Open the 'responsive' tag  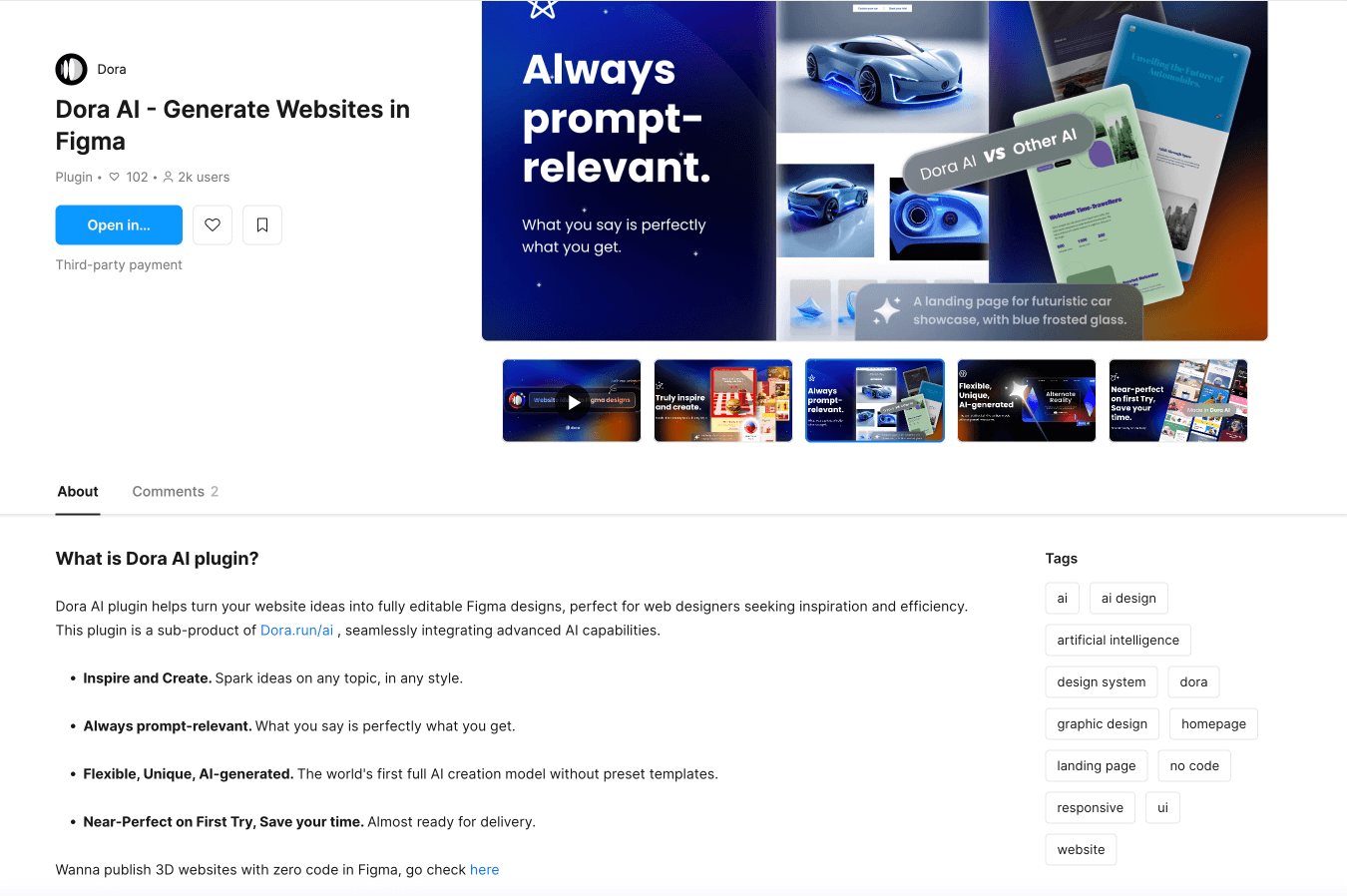point(1090,808)
